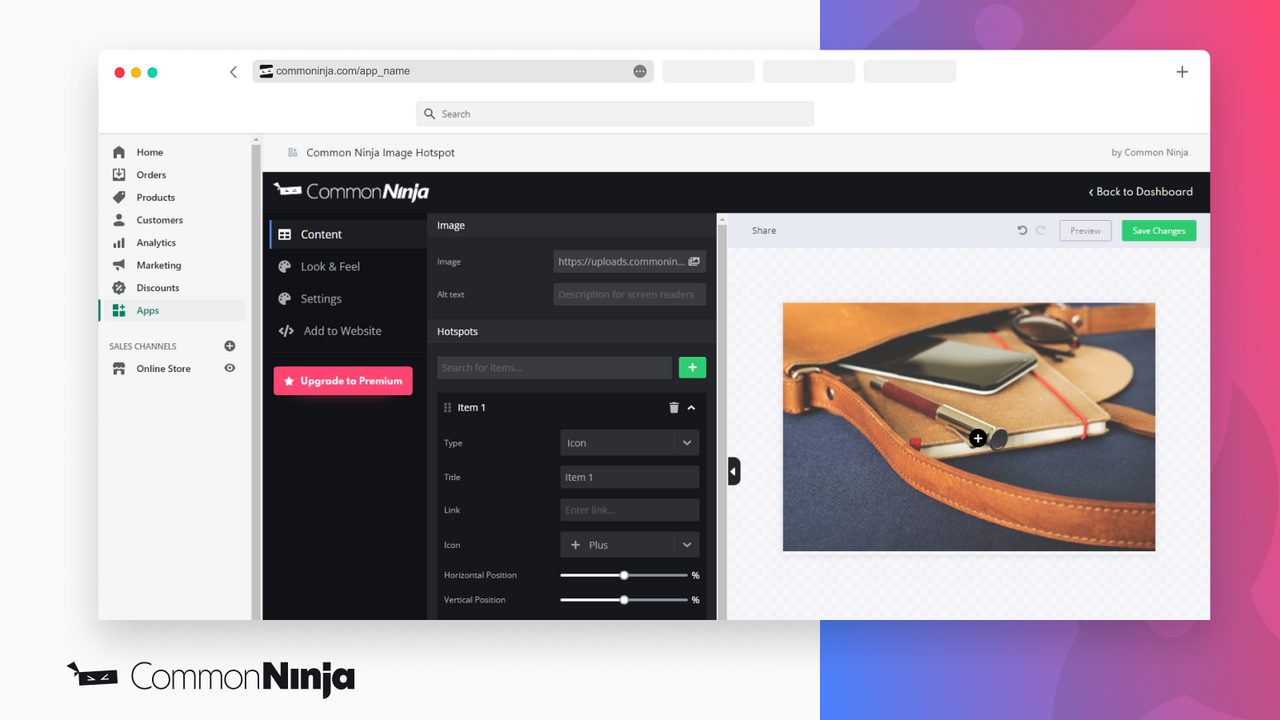Click the Orders inbox icon
Screen dimensions: 1280x720
coord(119,175)
